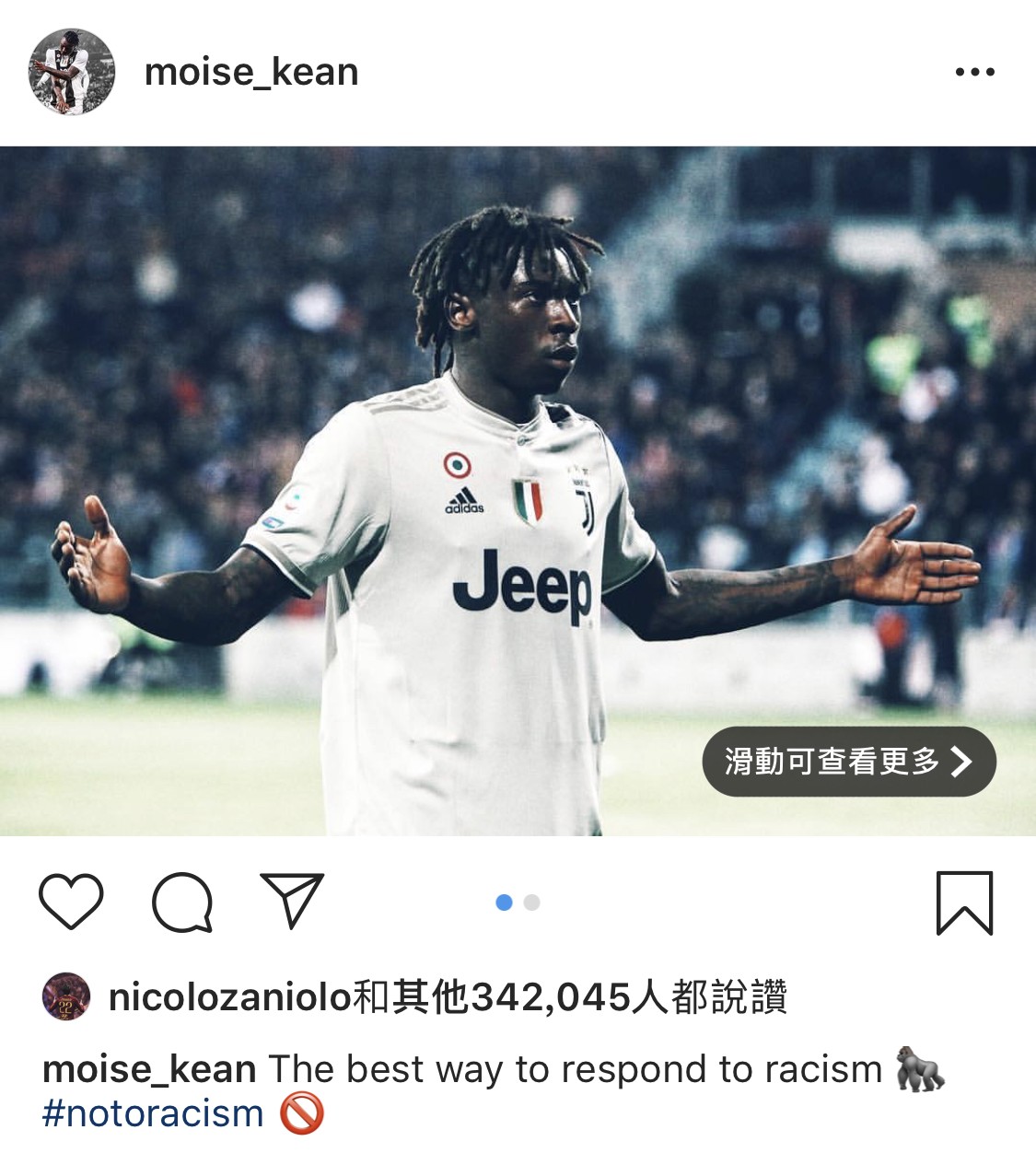Image resolution: width=1036 pixels, height=1153 pixels.
Task: Tap the moise_kean username in the caption
Action: click(149, 1069)
